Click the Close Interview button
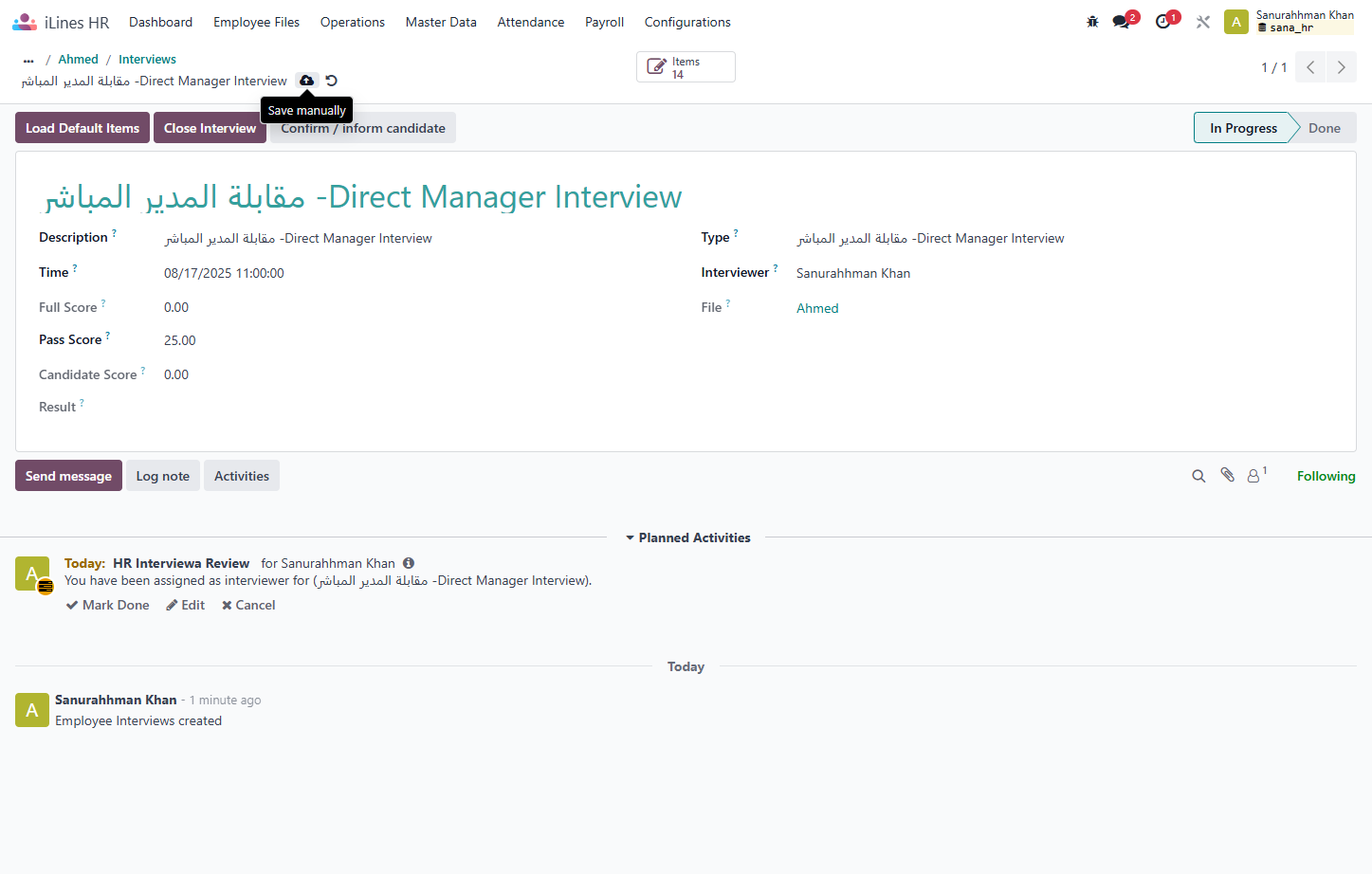The width and height of the screenshot is (1372, 874). [210, 128]
